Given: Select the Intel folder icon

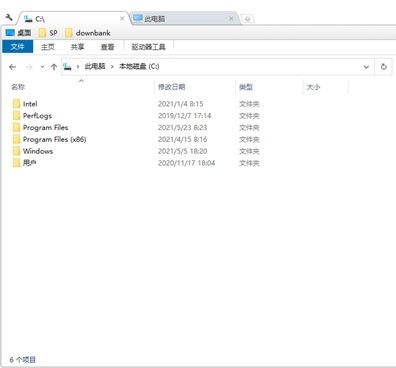Looking at the screenshot, I should [x=16, y=104].
